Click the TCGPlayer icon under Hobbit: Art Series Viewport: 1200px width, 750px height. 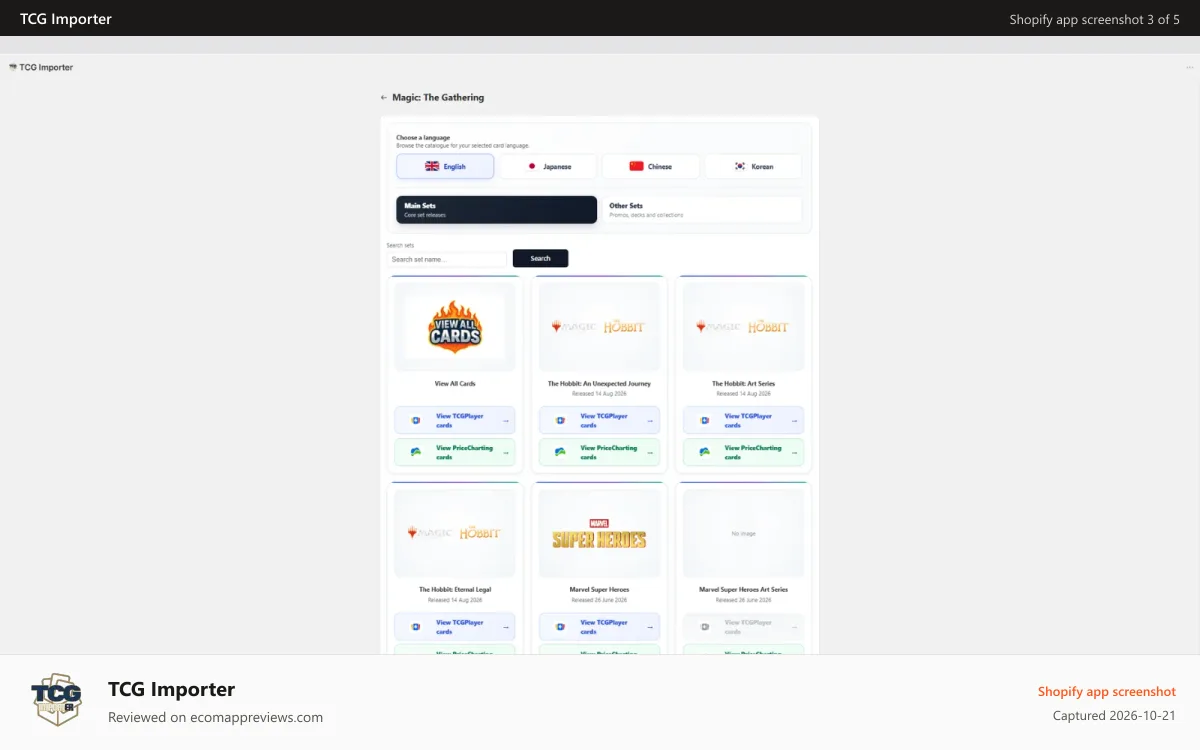tap(704, 420)
